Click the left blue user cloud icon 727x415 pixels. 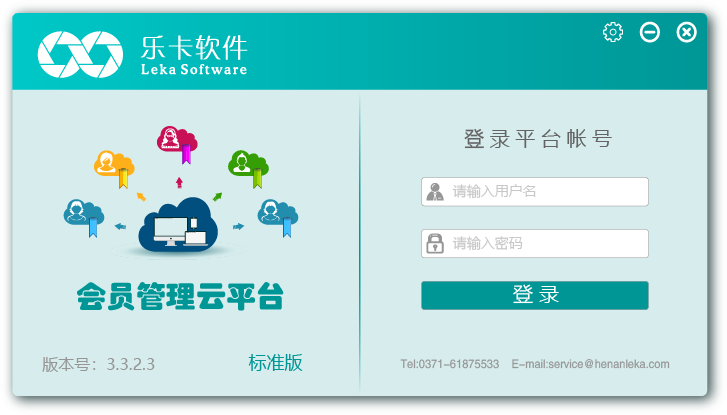click(84, 218)
